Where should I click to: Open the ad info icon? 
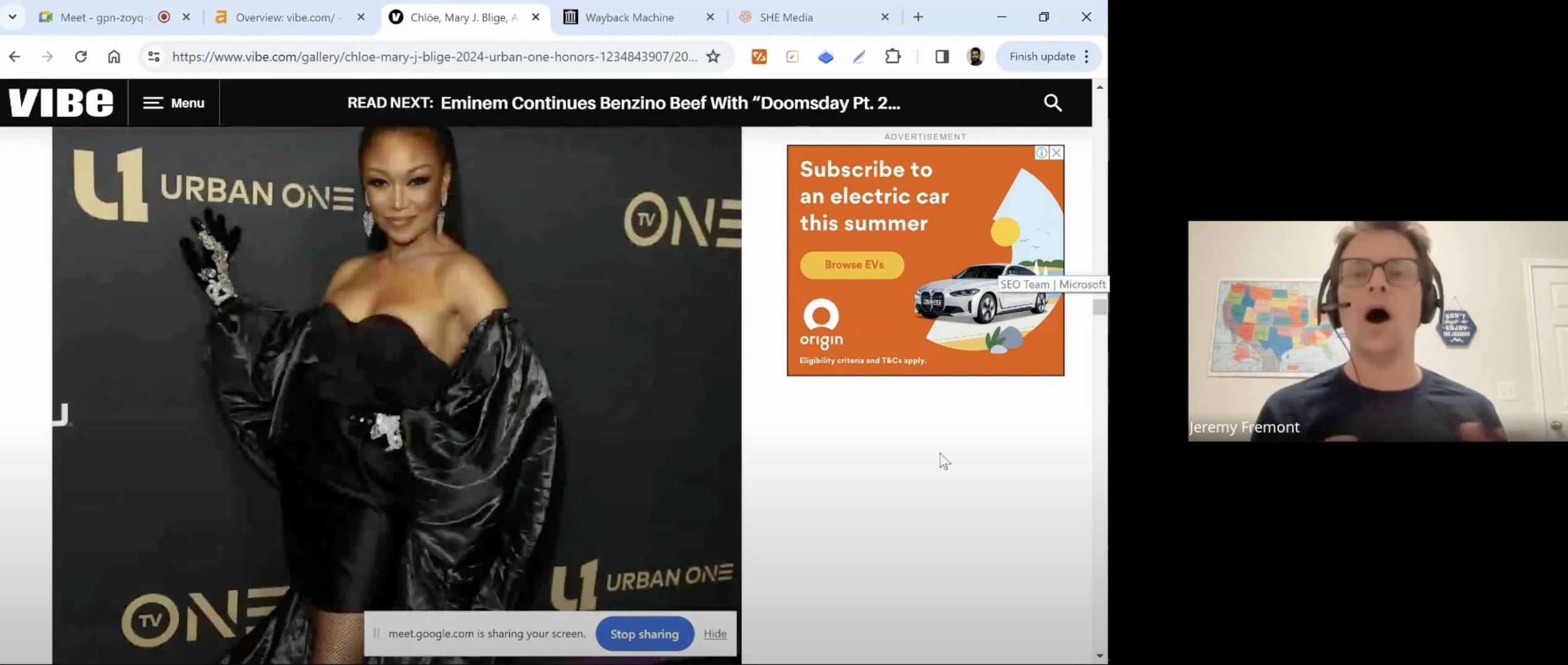click(1041, 152)
